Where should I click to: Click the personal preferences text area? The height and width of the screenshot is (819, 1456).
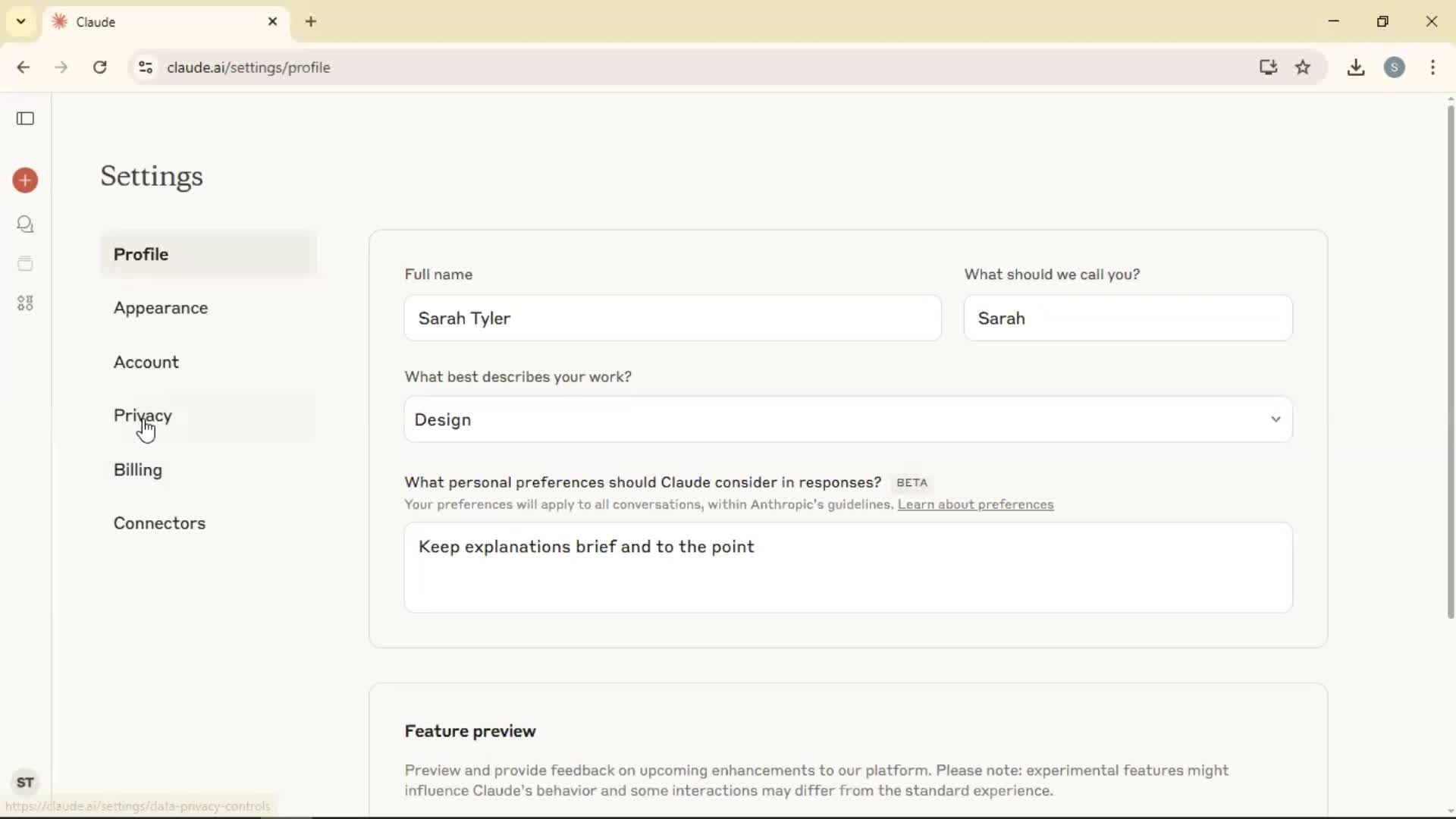[848, 567]
